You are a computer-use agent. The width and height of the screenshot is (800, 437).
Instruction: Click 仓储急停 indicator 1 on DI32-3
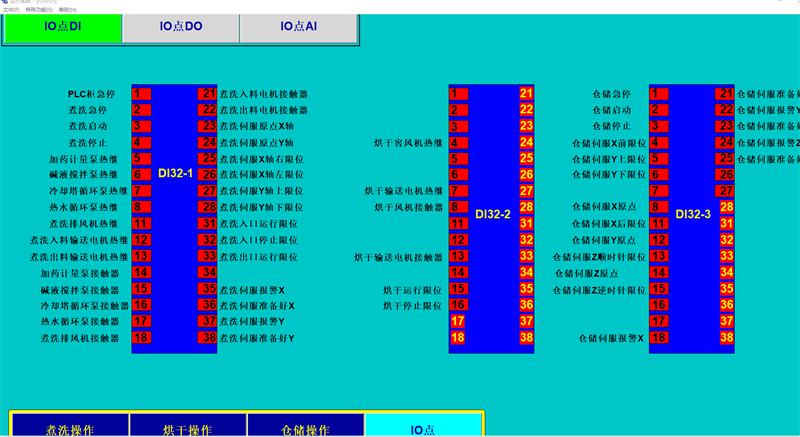659,94
